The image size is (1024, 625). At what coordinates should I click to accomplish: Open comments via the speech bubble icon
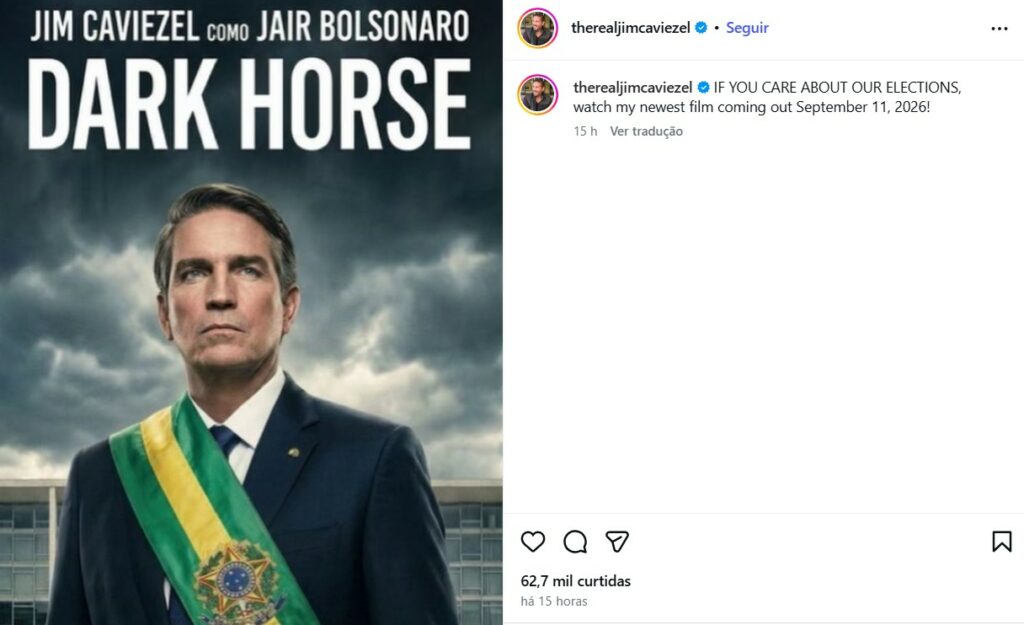click(x=575, y=542)
